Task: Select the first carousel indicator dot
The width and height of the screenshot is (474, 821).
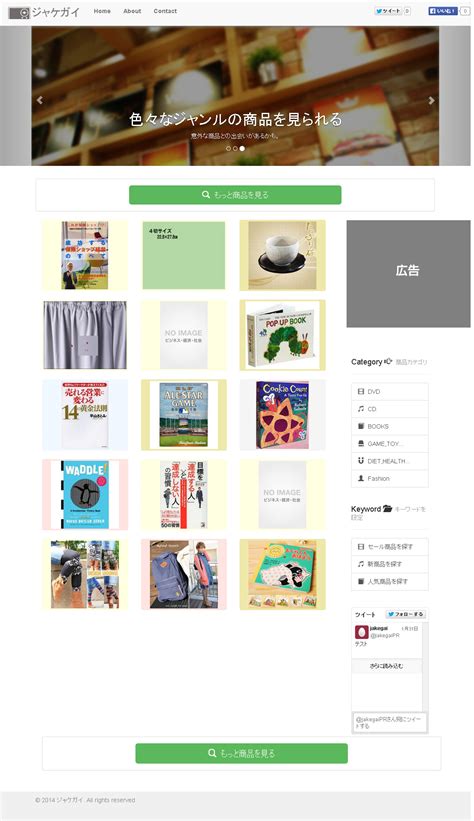Action: pyautogui.click(x=228, y=149)
